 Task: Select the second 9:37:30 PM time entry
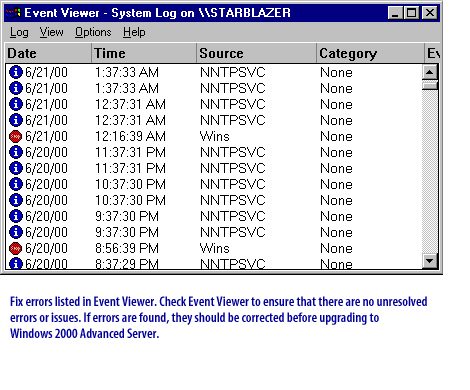point(127,232)
